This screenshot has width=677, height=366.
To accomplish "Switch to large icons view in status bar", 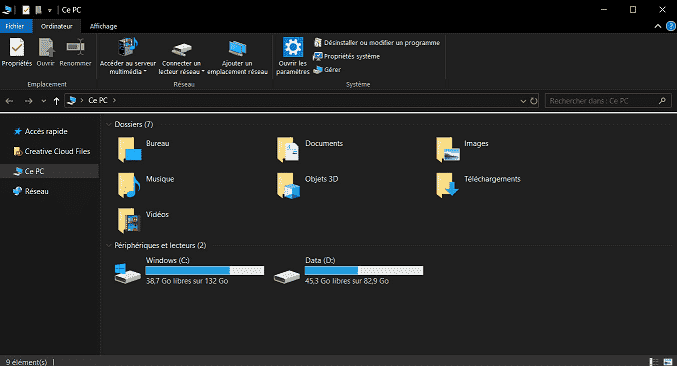I will coord(668,362).
